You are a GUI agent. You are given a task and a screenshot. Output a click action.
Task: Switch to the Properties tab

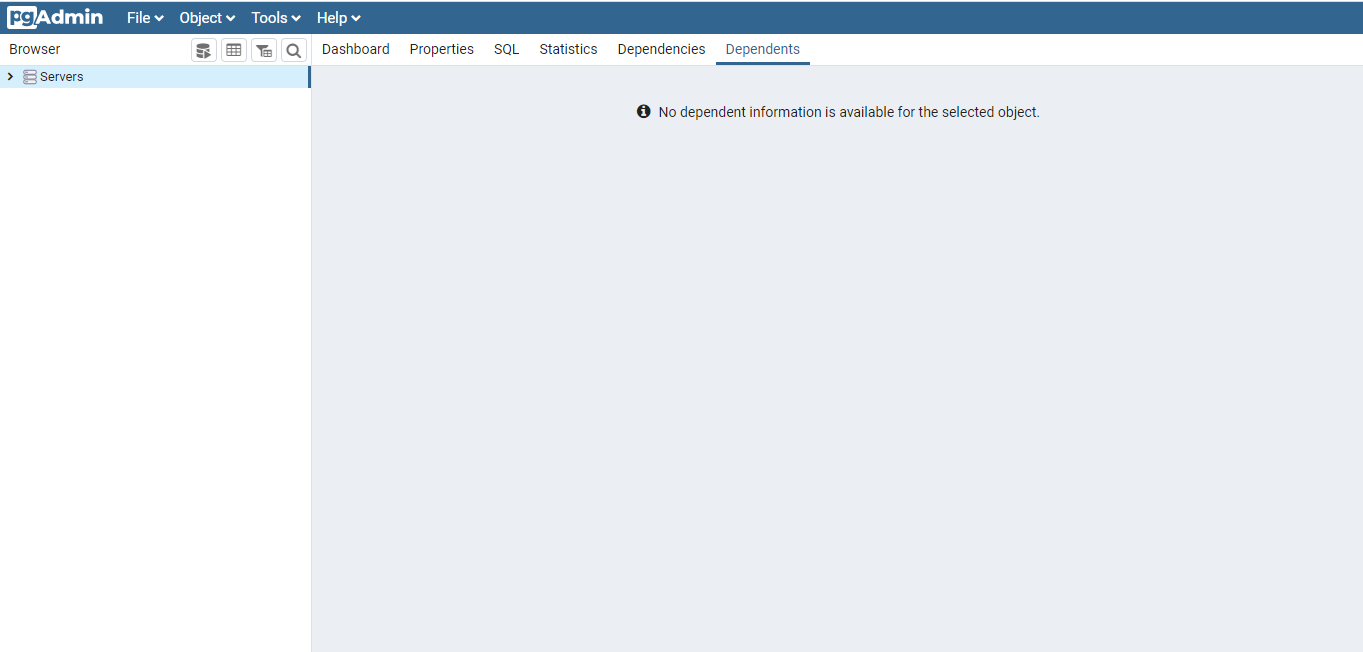(442, 49)
